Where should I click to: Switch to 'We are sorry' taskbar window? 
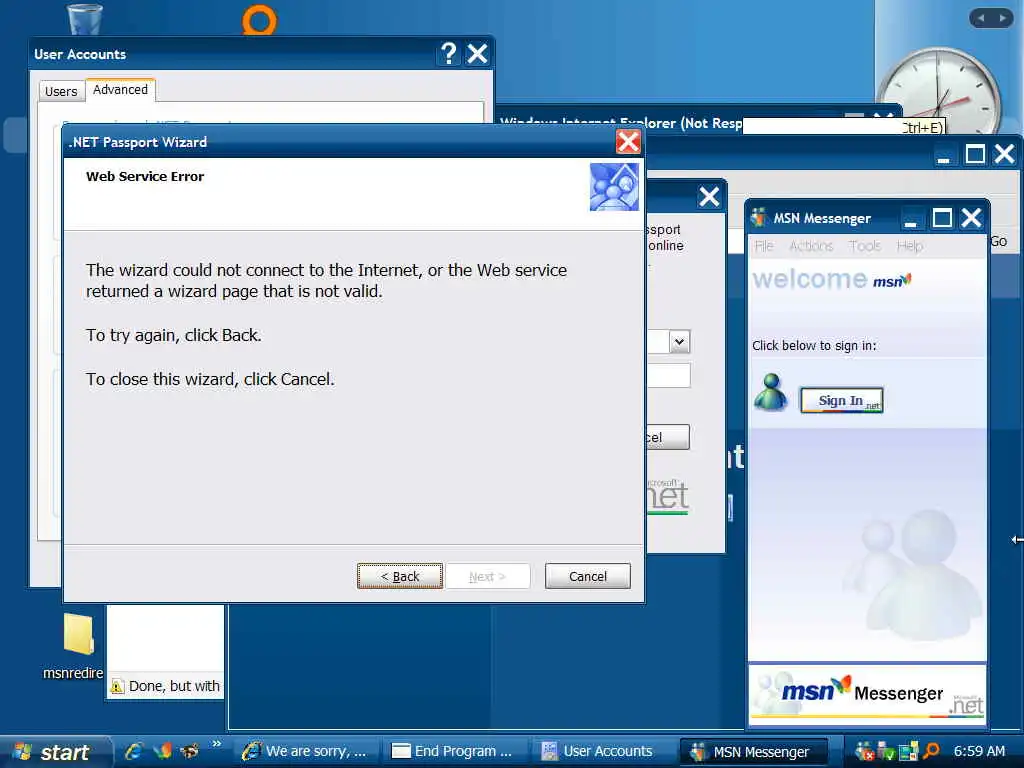coord(307,751)
